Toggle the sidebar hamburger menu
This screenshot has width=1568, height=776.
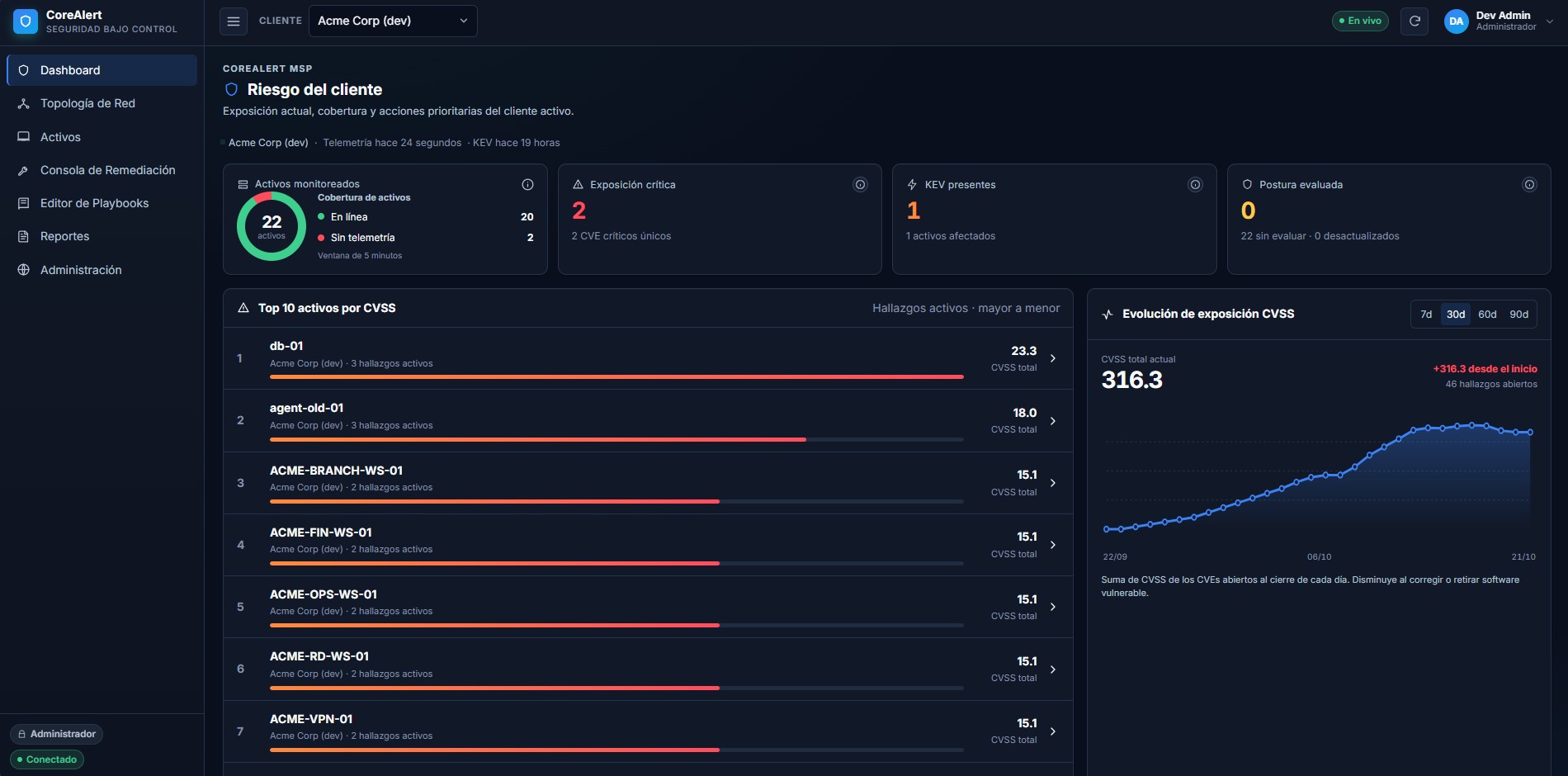(234, 21)
